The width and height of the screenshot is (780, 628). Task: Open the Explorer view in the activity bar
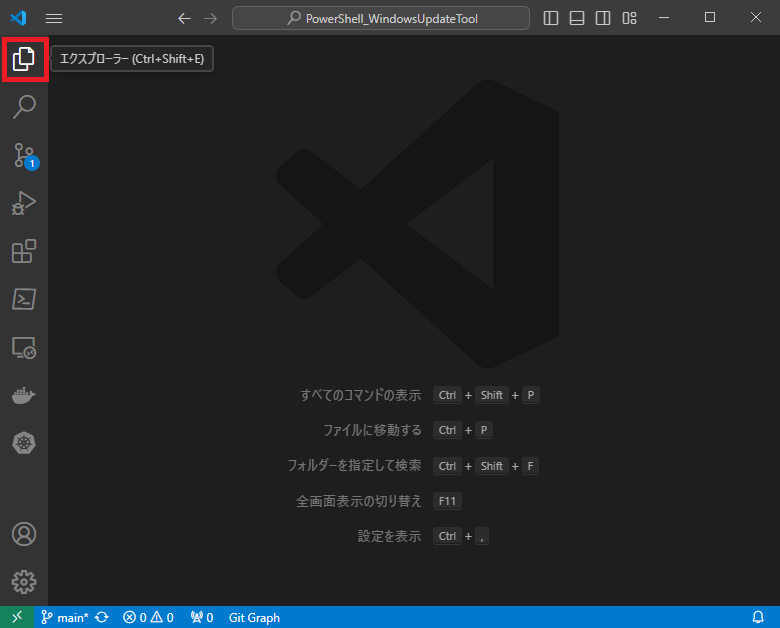click(x=24, y=59)
